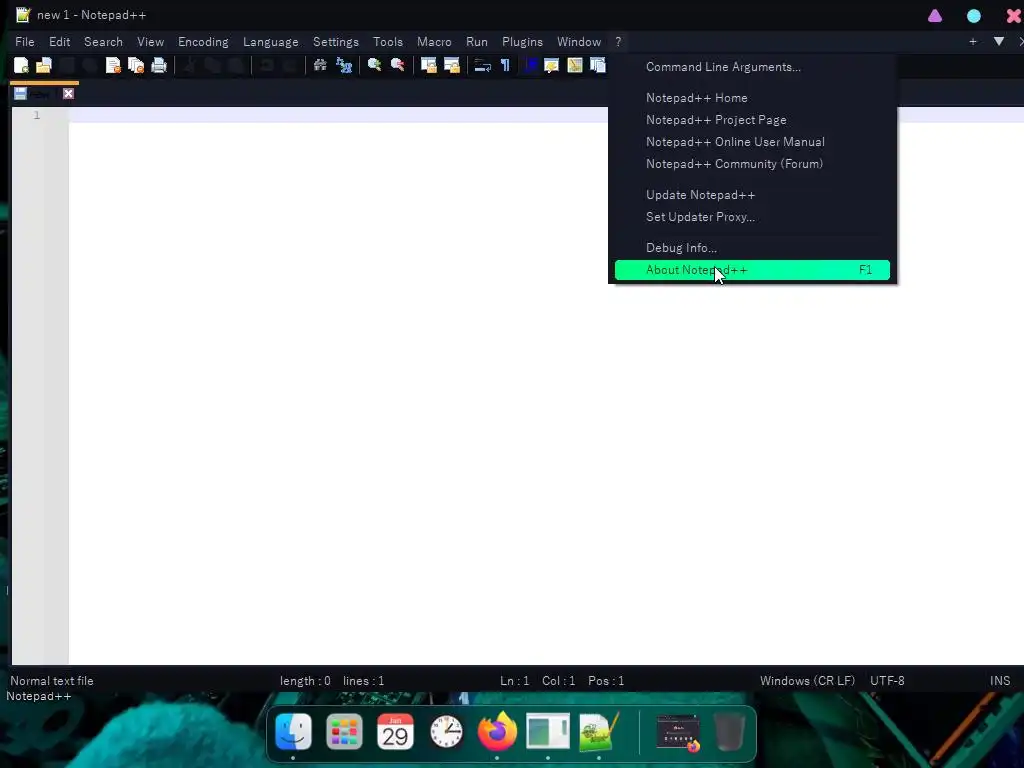Select Command Line Arguments... entry
This screenshot has width=1024, height=768.
click(x=752, y=67)
